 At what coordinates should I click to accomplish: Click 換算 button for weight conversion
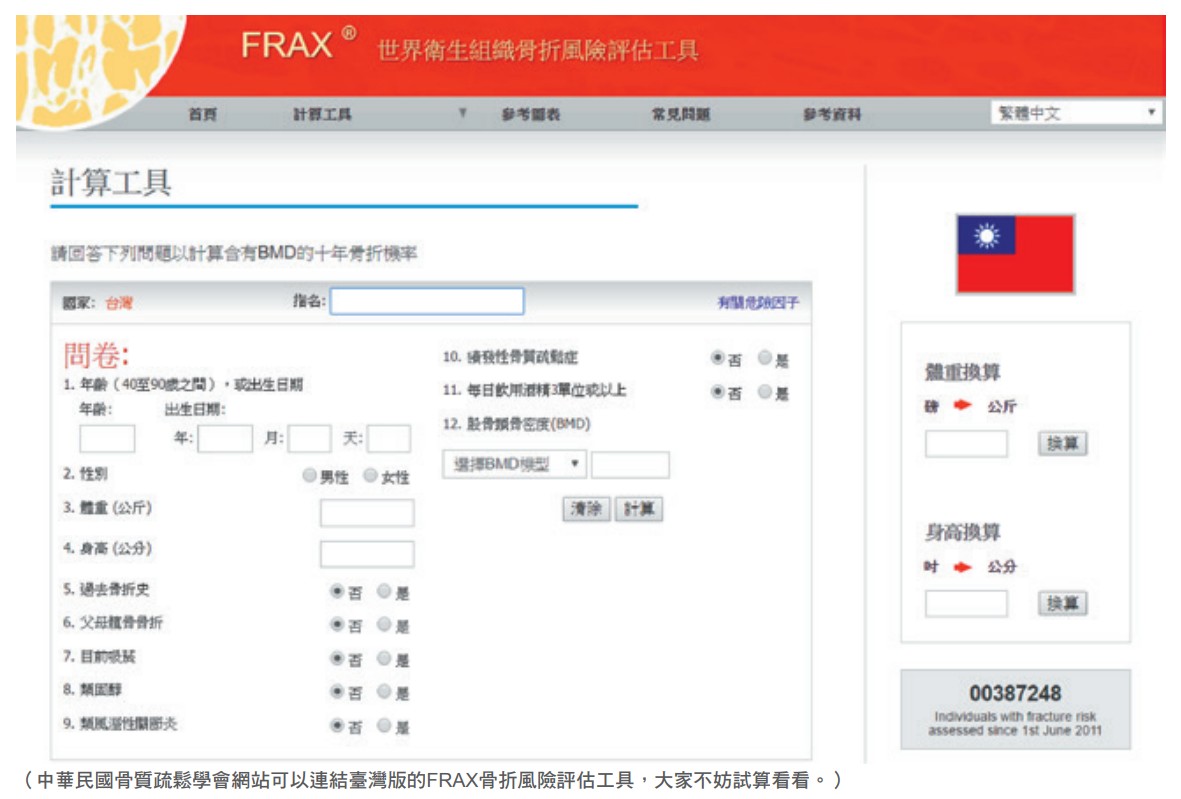[x=1063, y=444]
